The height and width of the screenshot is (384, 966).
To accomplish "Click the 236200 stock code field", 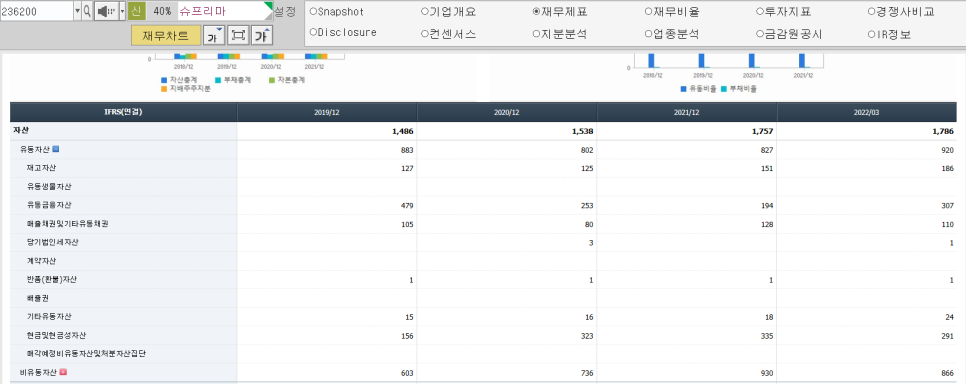I will 36,11.
